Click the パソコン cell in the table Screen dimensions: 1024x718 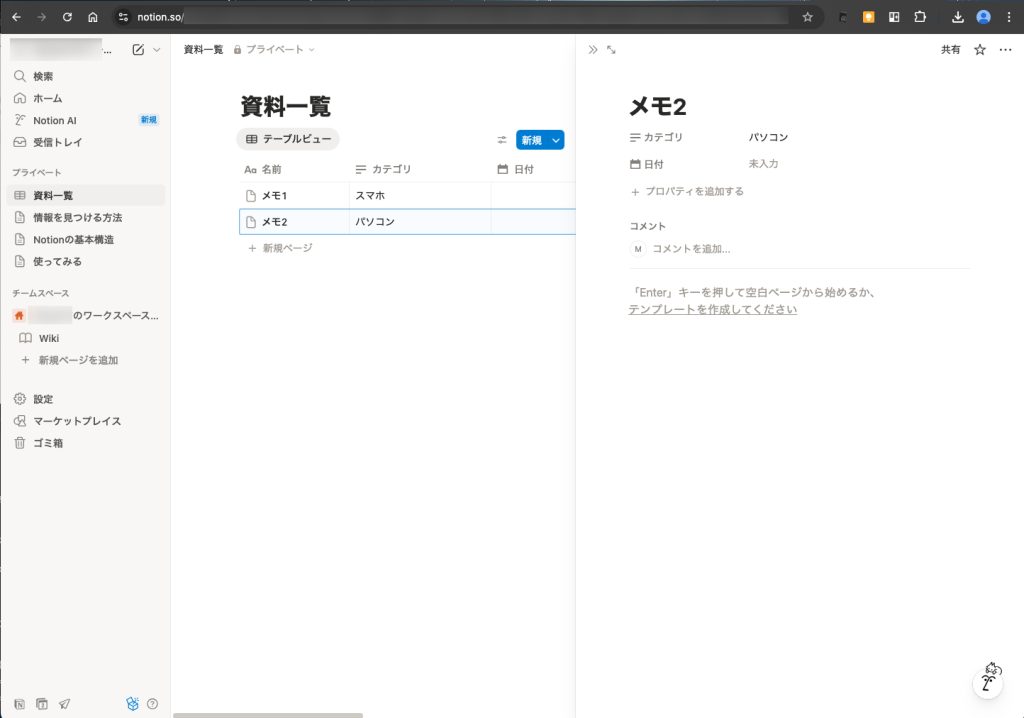[421, 221]
